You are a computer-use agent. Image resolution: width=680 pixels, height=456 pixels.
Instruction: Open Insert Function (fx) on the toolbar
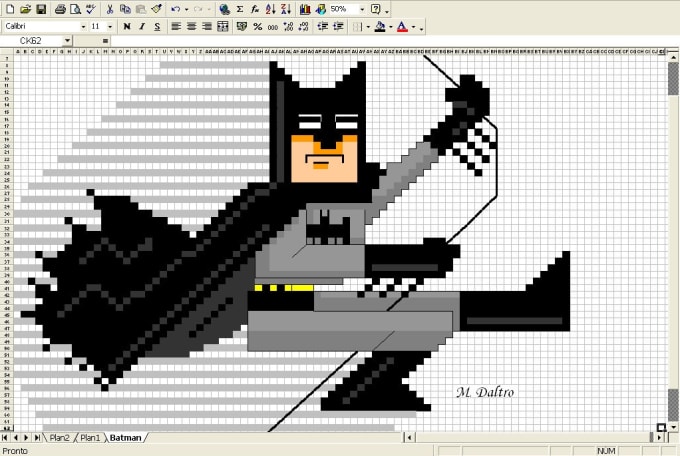tap(255, 9)
